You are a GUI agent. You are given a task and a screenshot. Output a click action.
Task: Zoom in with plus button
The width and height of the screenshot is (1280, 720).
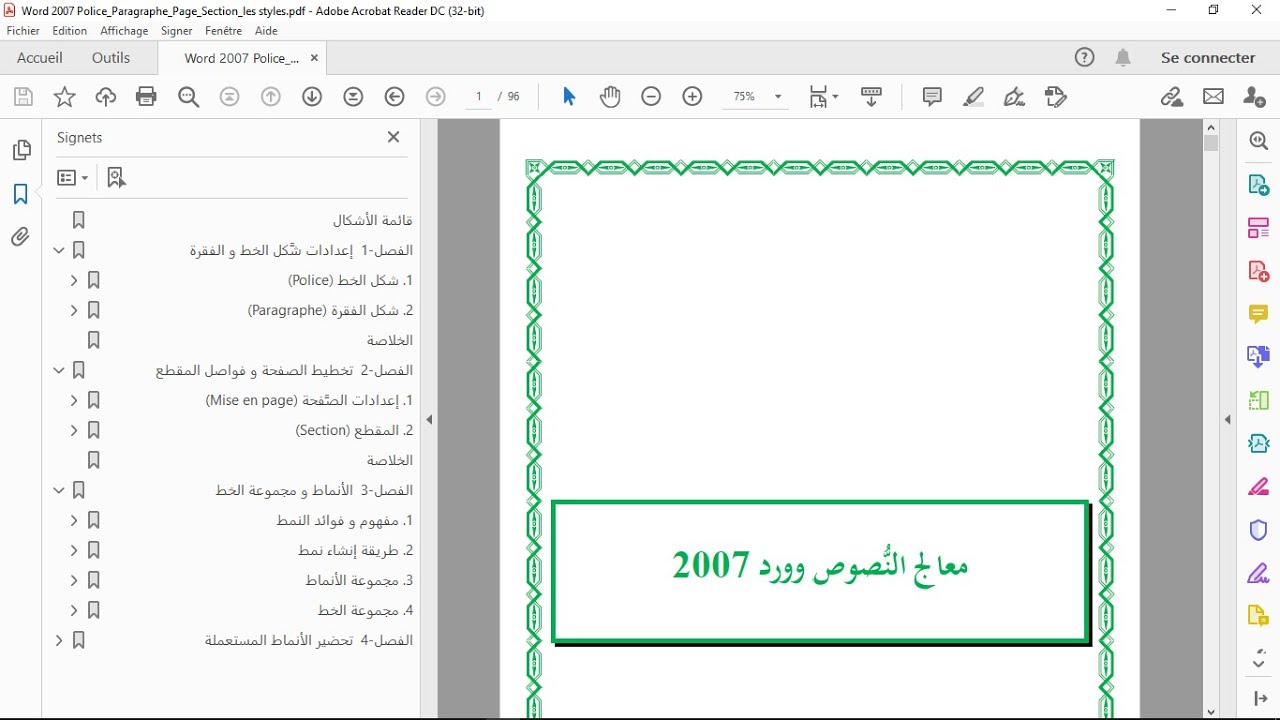coord(692,97)
